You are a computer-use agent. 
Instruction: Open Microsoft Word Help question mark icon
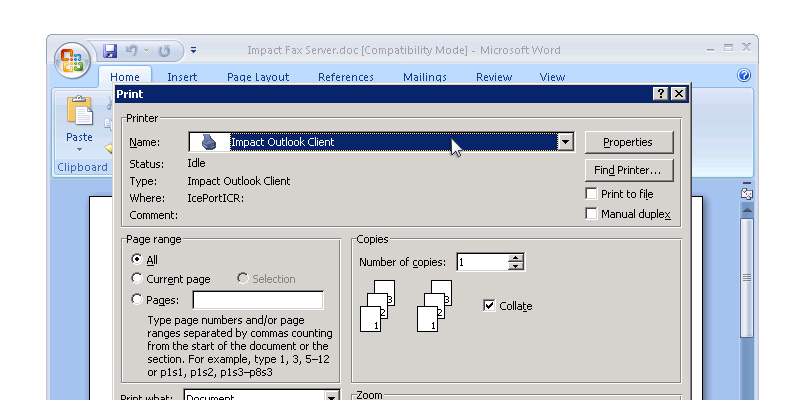(743, 76)
